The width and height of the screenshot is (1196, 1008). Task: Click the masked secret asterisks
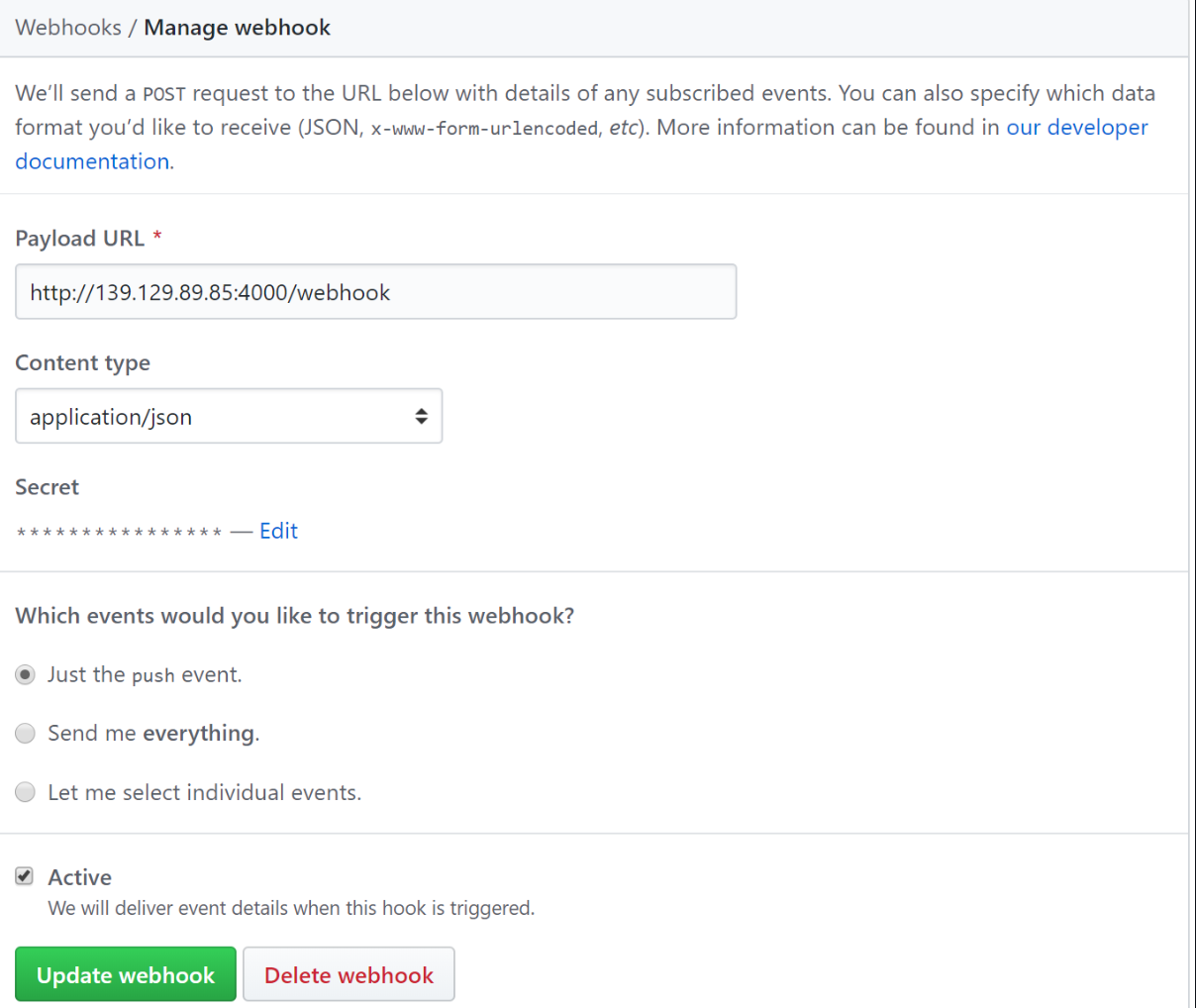(119, 533)
